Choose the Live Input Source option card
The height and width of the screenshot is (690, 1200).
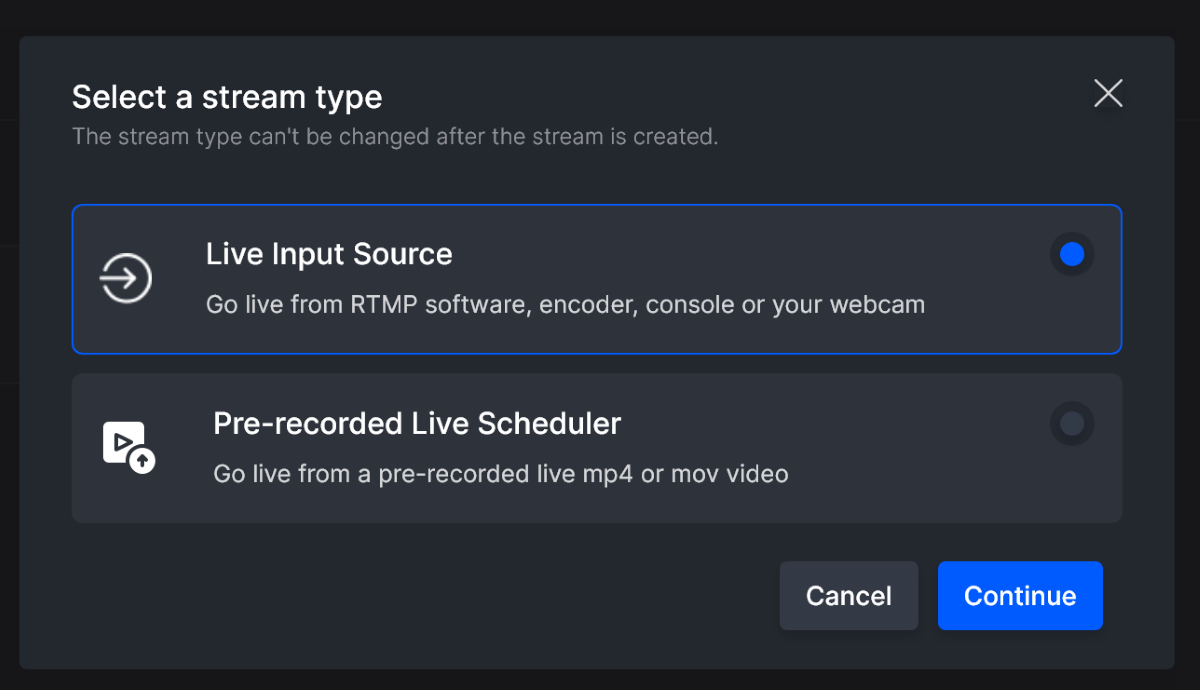(x=597, y=279)
